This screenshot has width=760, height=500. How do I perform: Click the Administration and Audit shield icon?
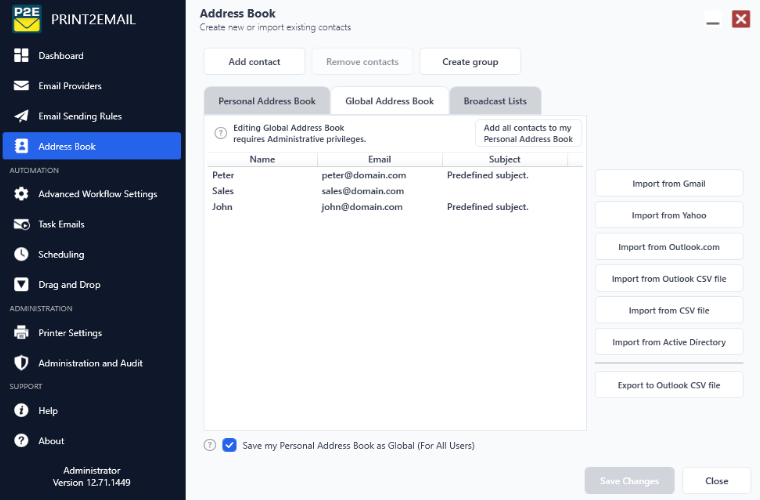click(21, 363)
